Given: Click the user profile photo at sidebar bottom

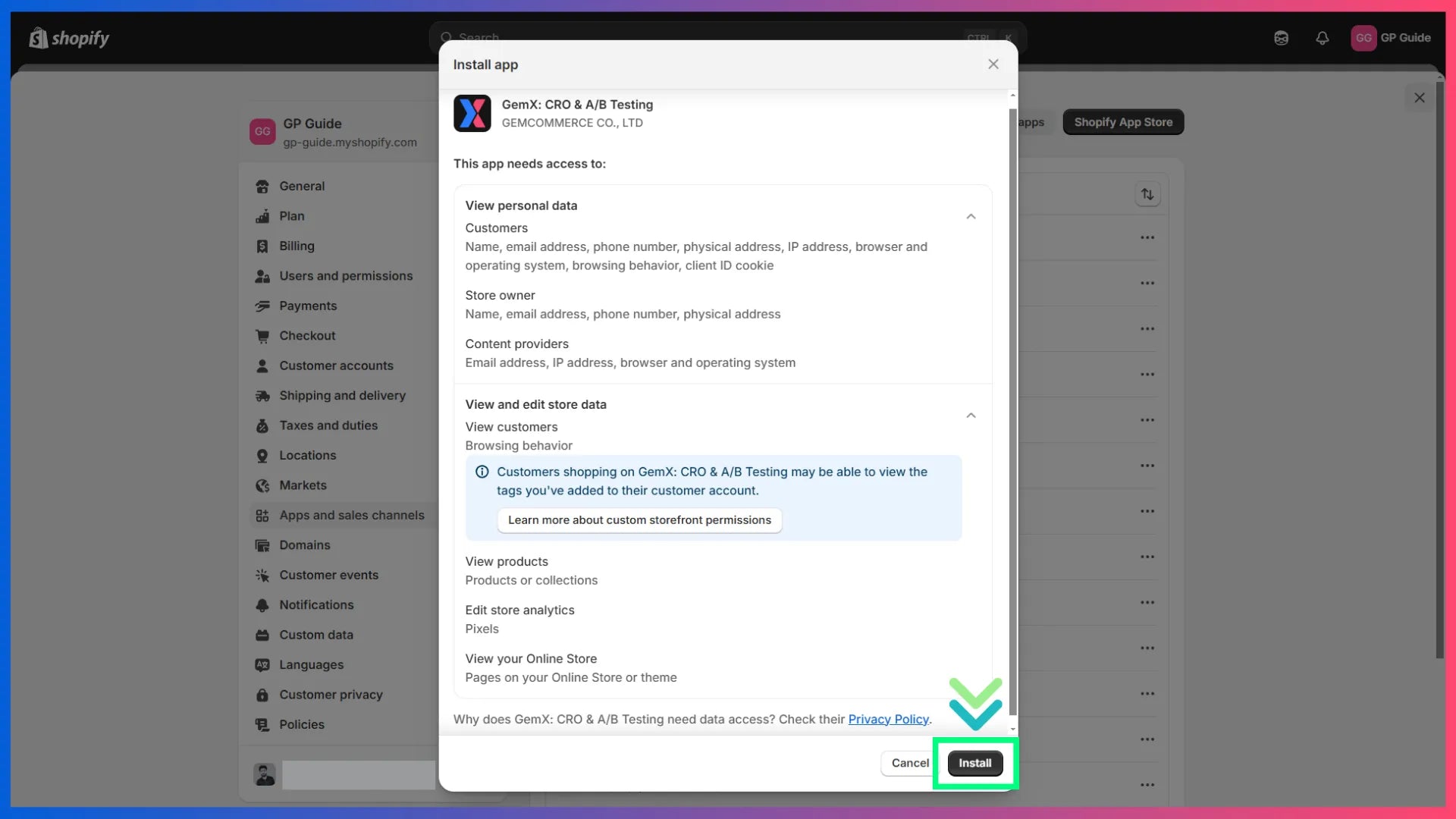Looking at the screenshot, I should pos(265,774).
